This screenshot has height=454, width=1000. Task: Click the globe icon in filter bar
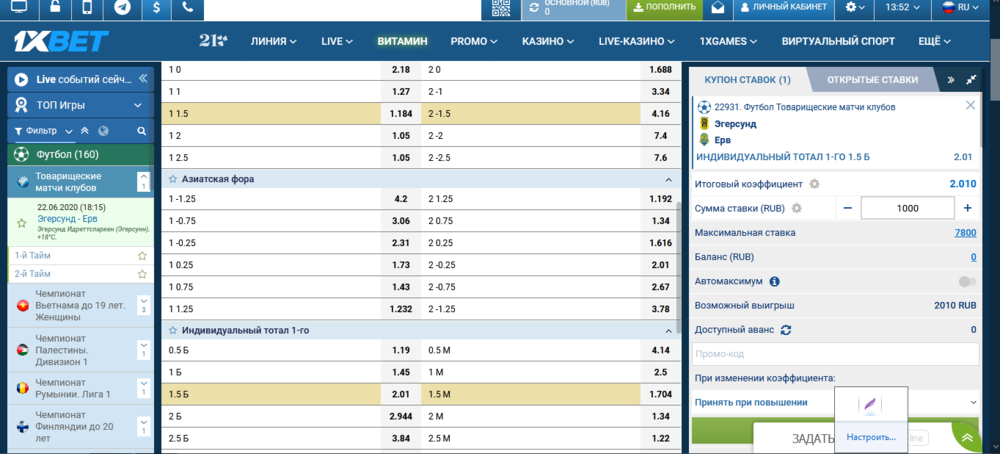(x=103, y=131)
